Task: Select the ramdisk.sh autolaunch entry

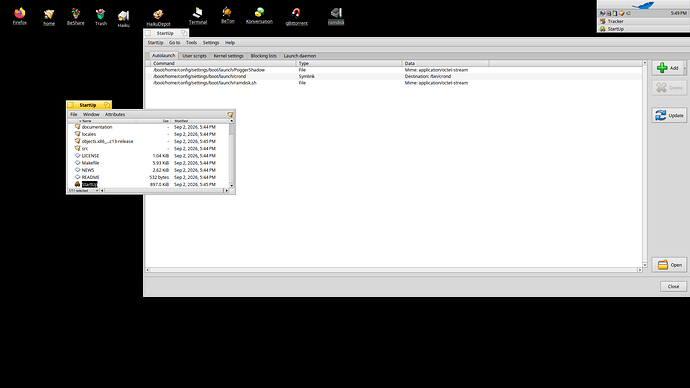Action: coord(393,83)
